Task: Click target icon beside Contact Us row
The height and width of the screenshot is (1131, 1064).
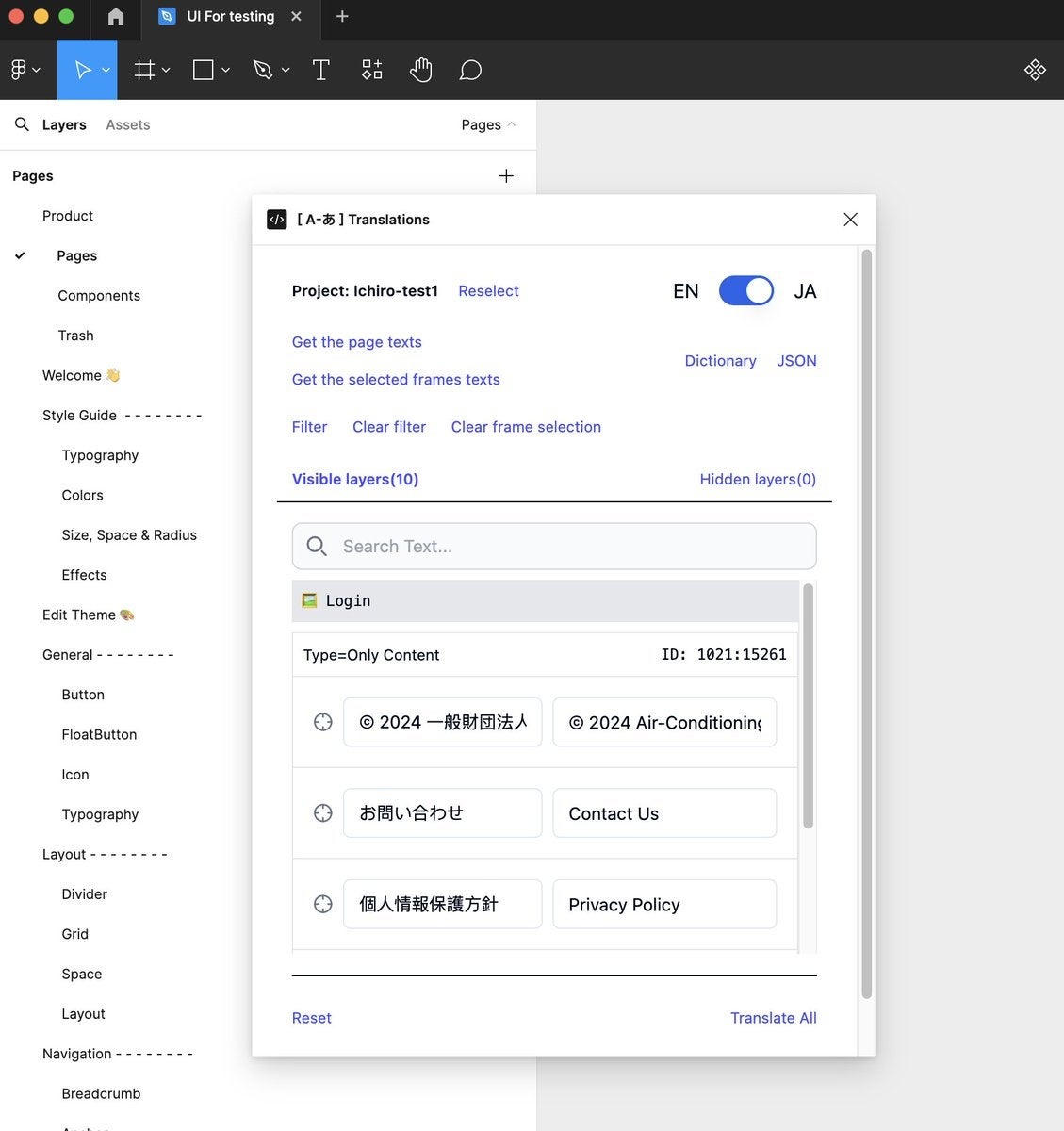Action: tap(322, 813)
